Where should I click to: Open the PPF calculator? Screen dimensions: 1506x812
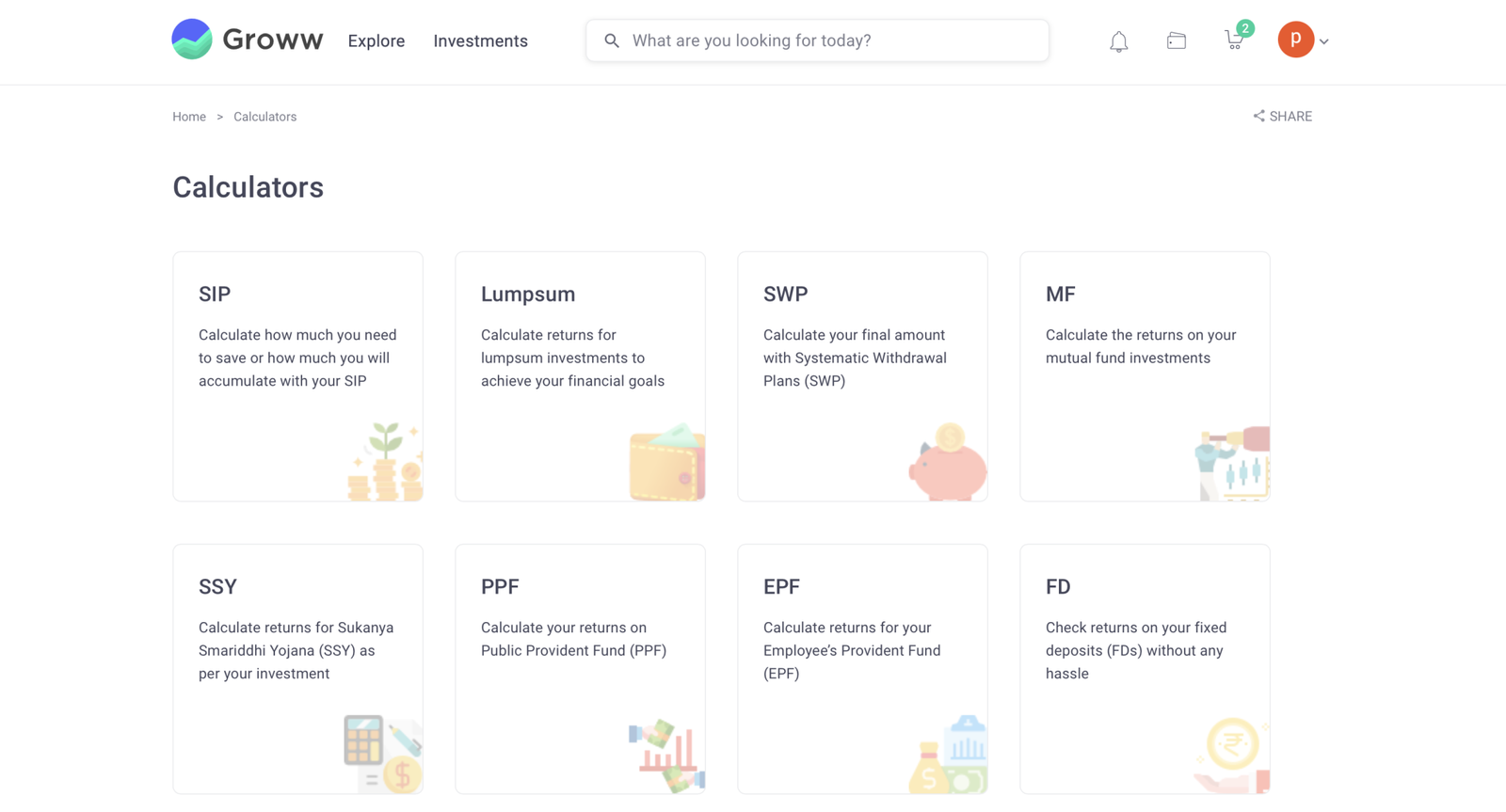click(580, 668)
